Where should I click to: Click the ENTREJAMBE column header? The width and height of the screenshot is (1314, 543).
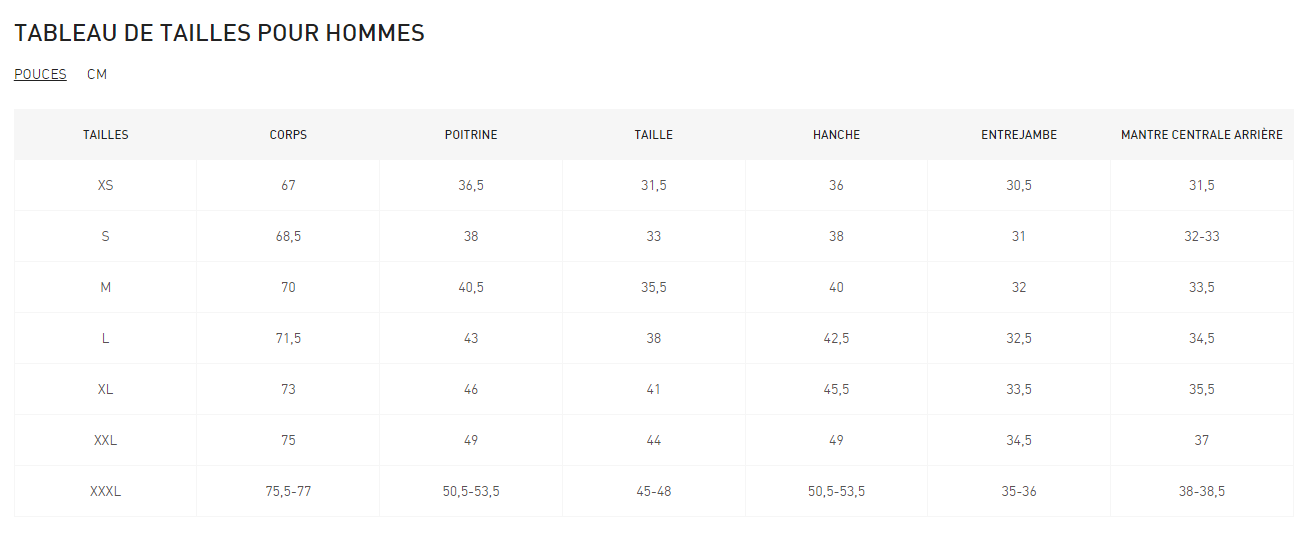1019,135
